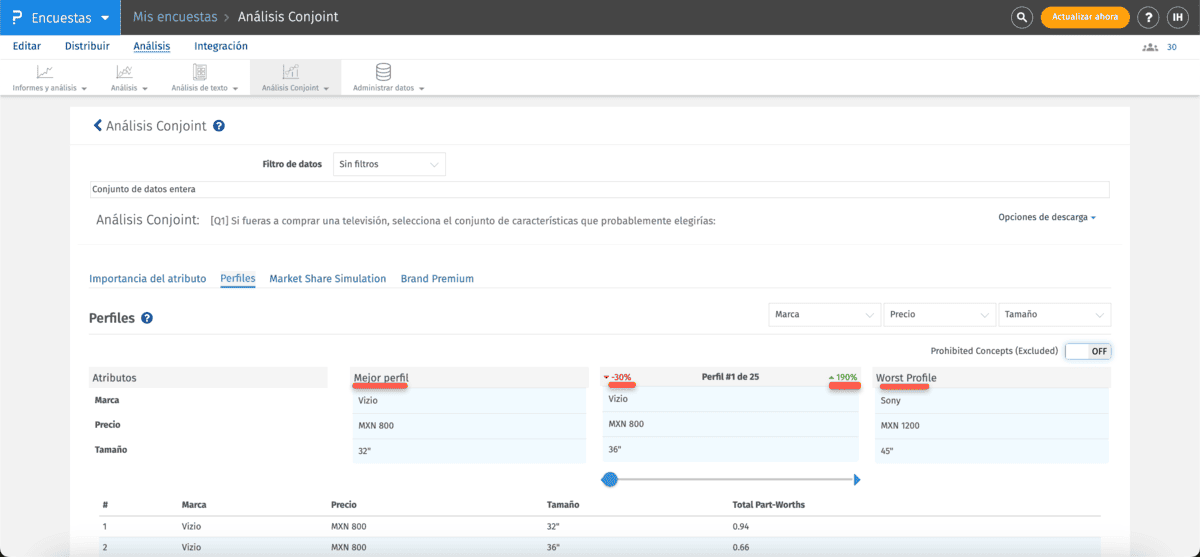Open the Filtro de datos dropdown
This screenshot has width=1200, height=557.
point(389,164)
